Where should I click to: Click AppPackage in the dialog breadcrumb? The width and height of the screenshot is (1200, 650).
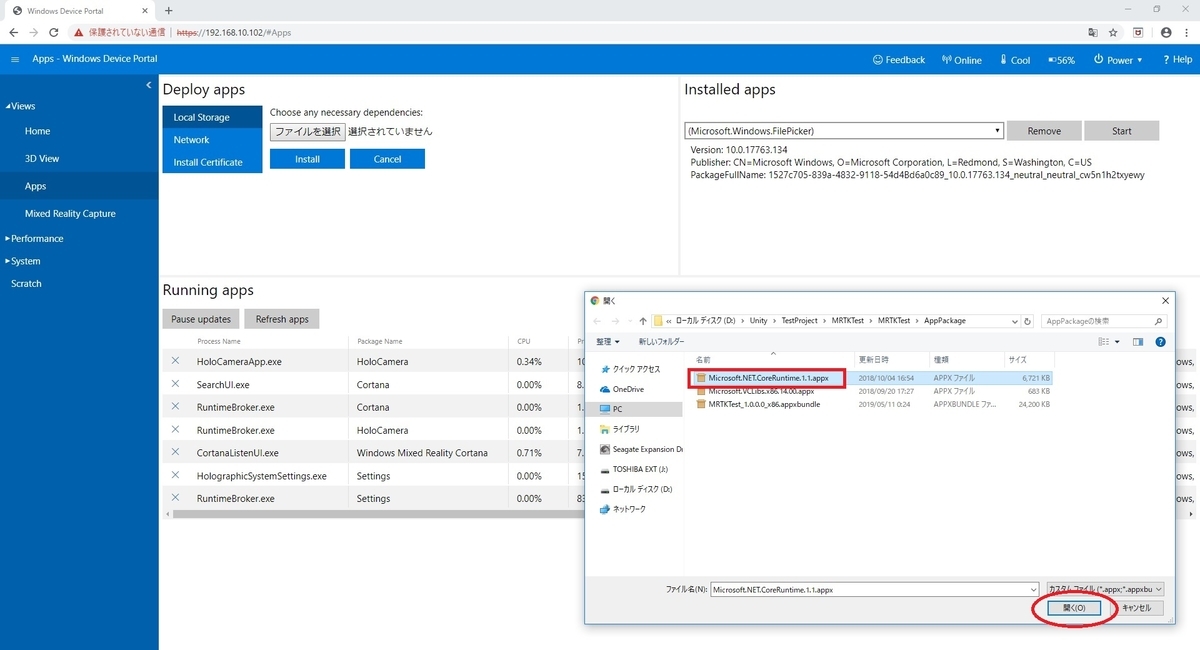coord(944,321)
